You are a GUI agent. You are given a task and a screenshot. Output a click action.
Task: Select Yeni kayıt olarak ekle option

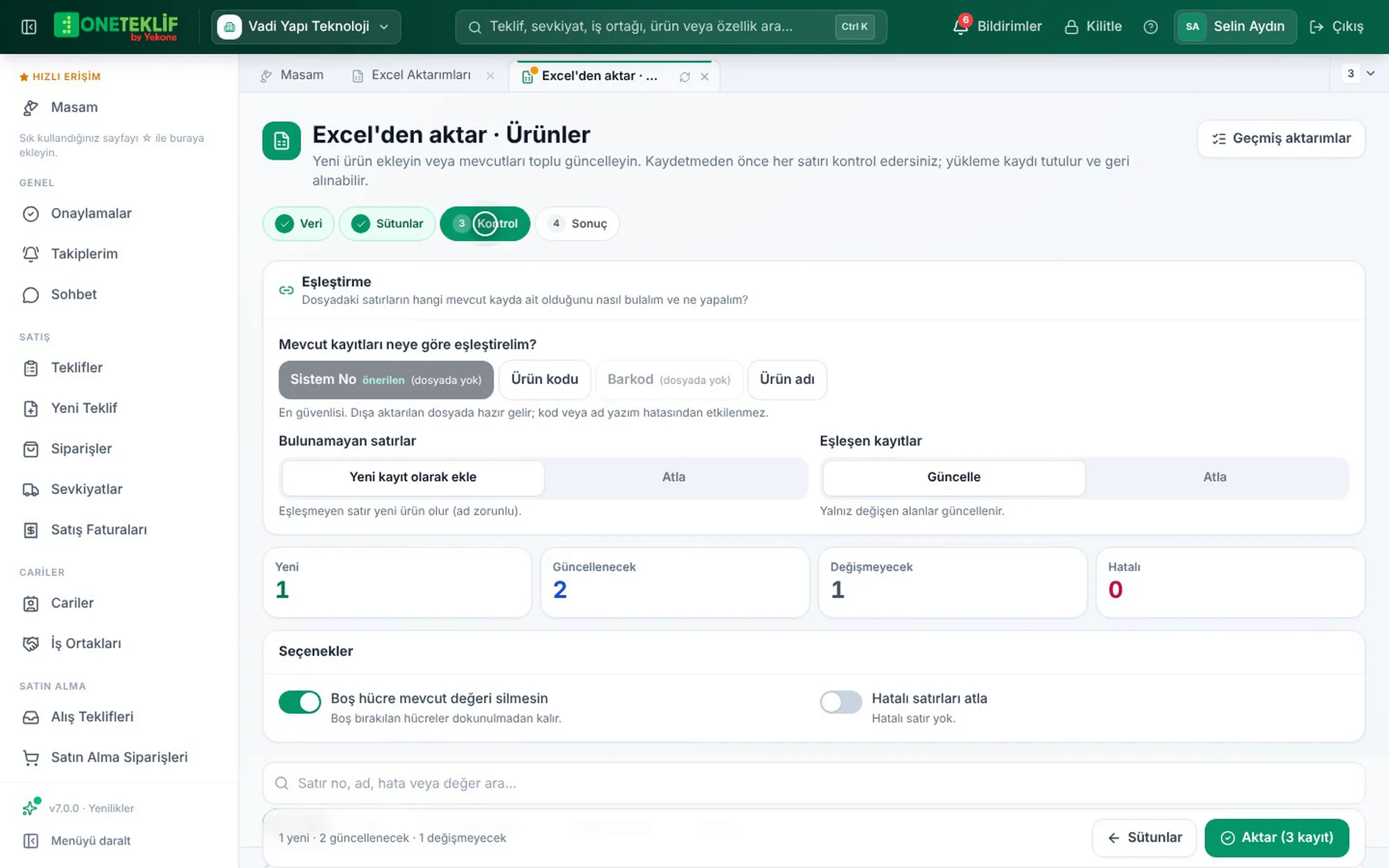click(413, 477)
